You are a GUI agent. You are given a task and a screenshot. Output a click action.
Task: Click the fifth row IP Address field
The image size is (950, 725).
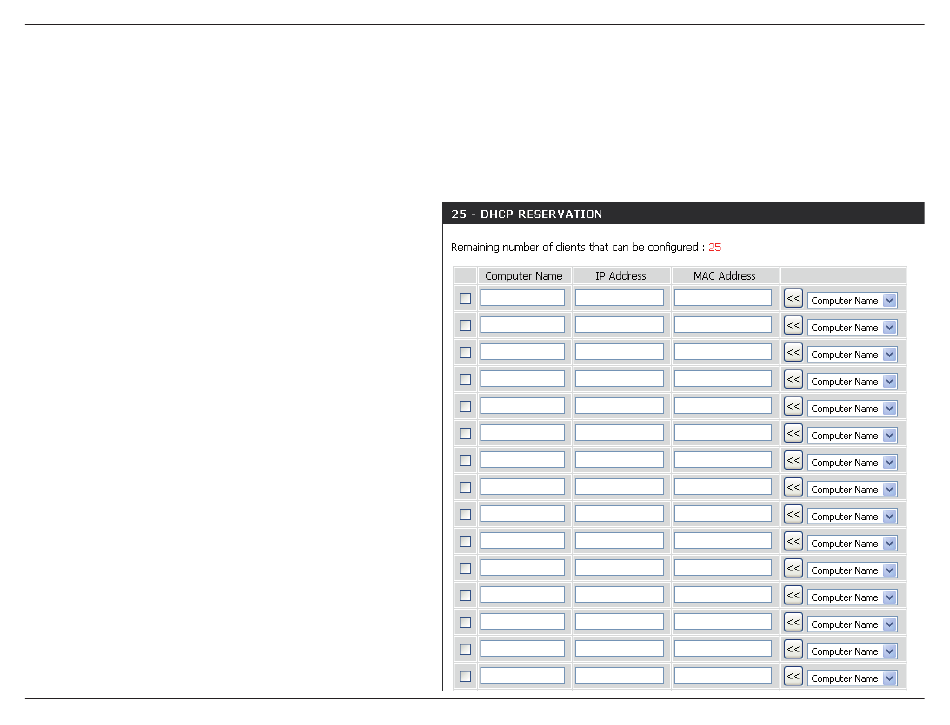point(619,405)
